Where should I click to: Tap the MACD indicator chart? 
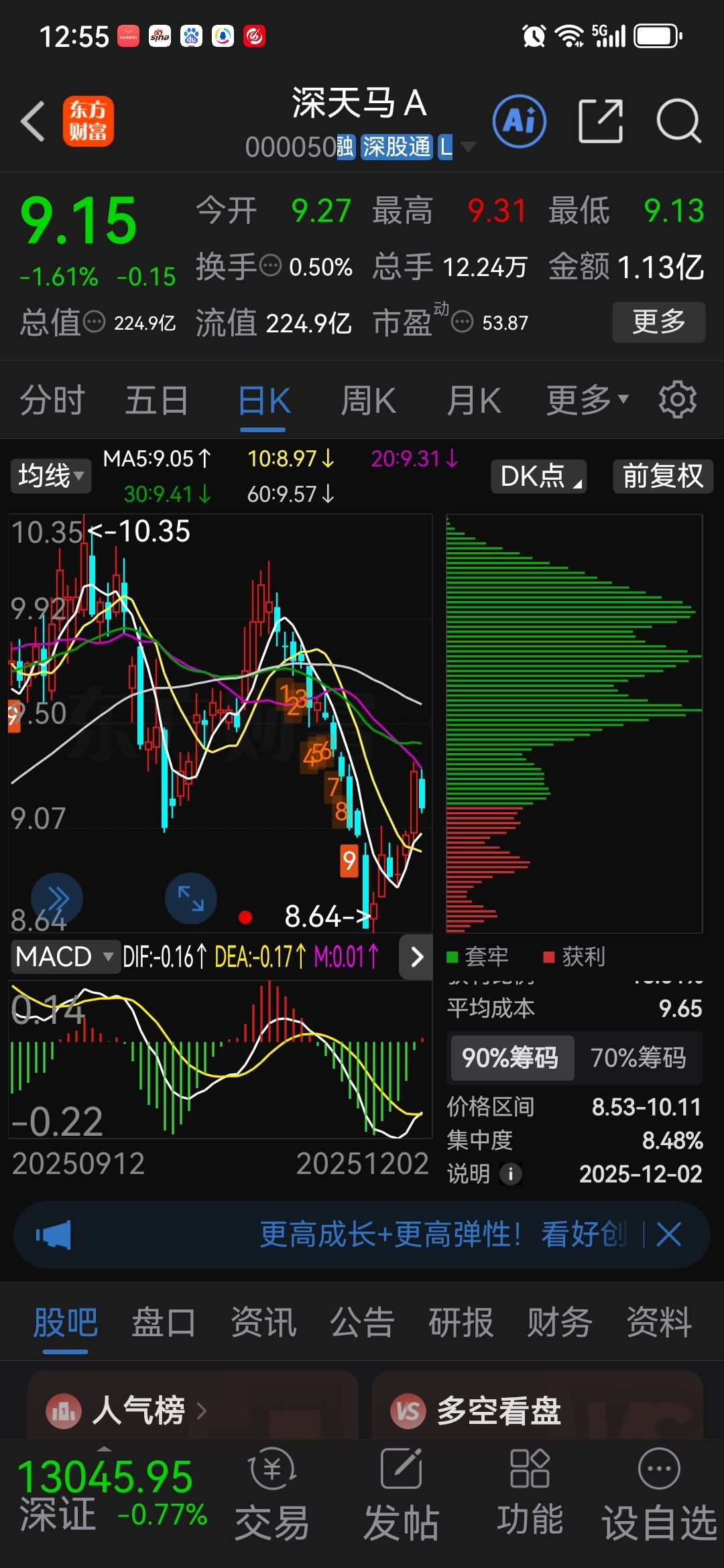220,1059
